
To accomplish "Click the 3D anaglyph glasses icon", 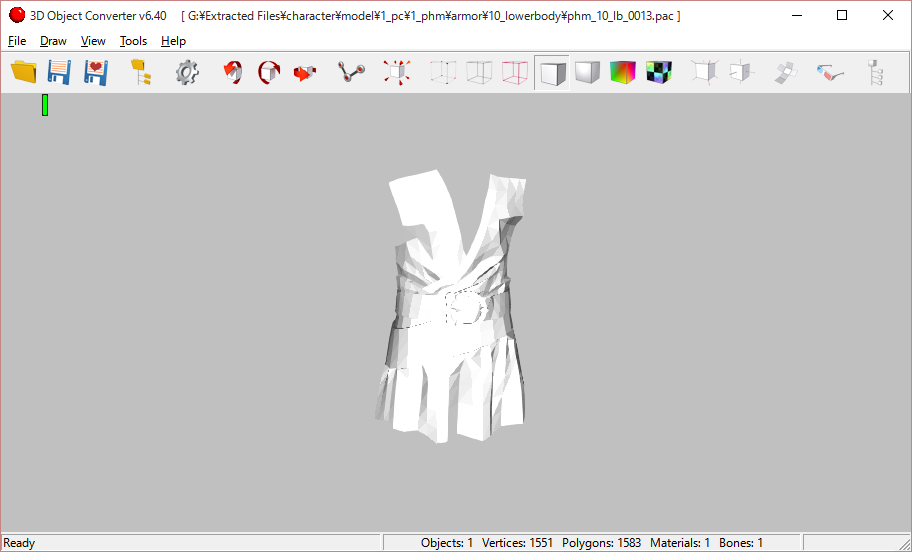I will 829,72.
